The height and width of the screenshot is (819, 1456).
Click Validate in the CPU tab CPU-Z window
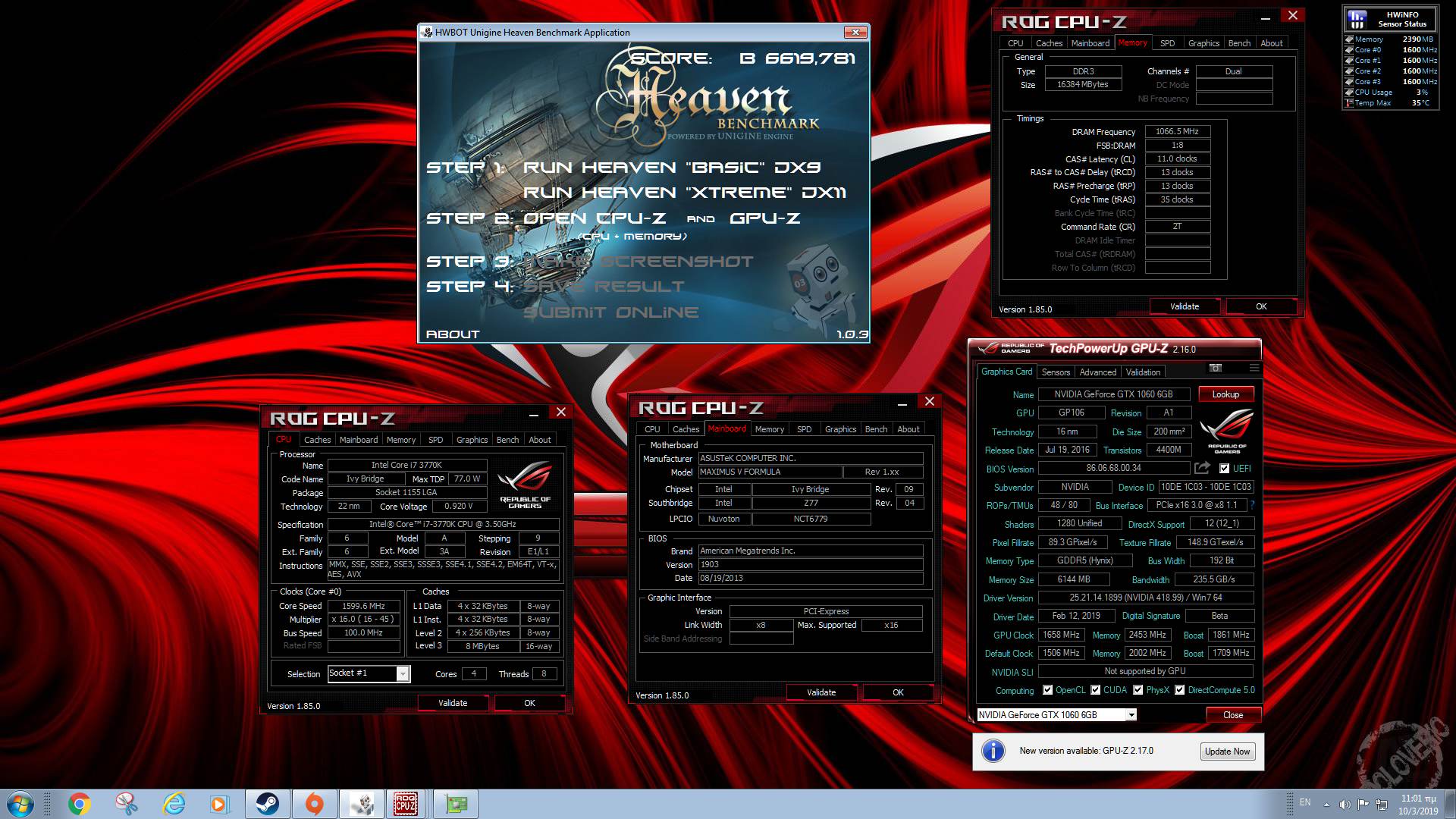click(x=453, y=703)
